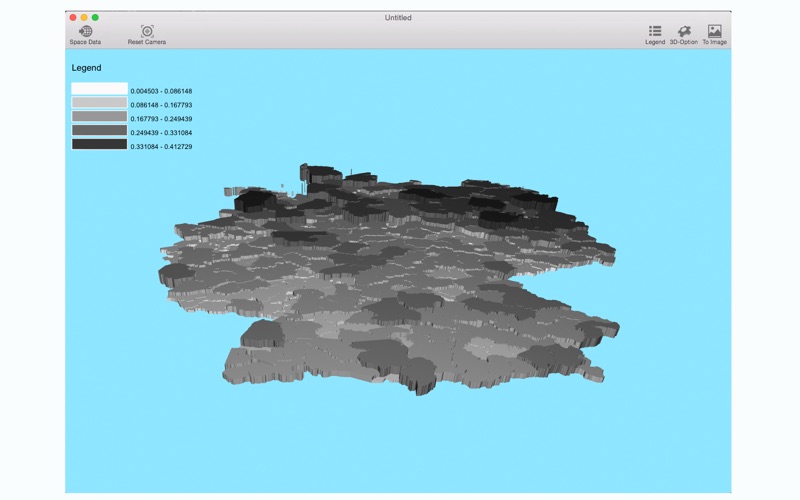Click the darkest legend color swatch
This screenshot has height=500, width=800.
(x=99, y=145)
